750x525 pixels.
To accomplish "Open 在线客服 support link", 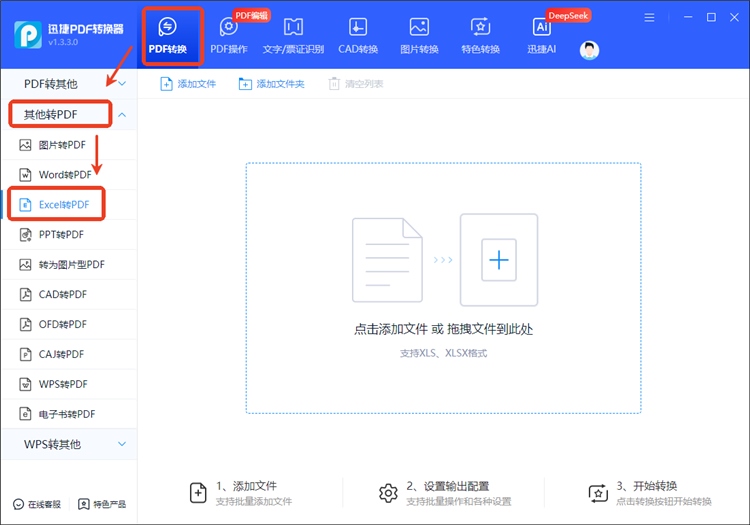I will pyautogui.click(x=37, y=504).
